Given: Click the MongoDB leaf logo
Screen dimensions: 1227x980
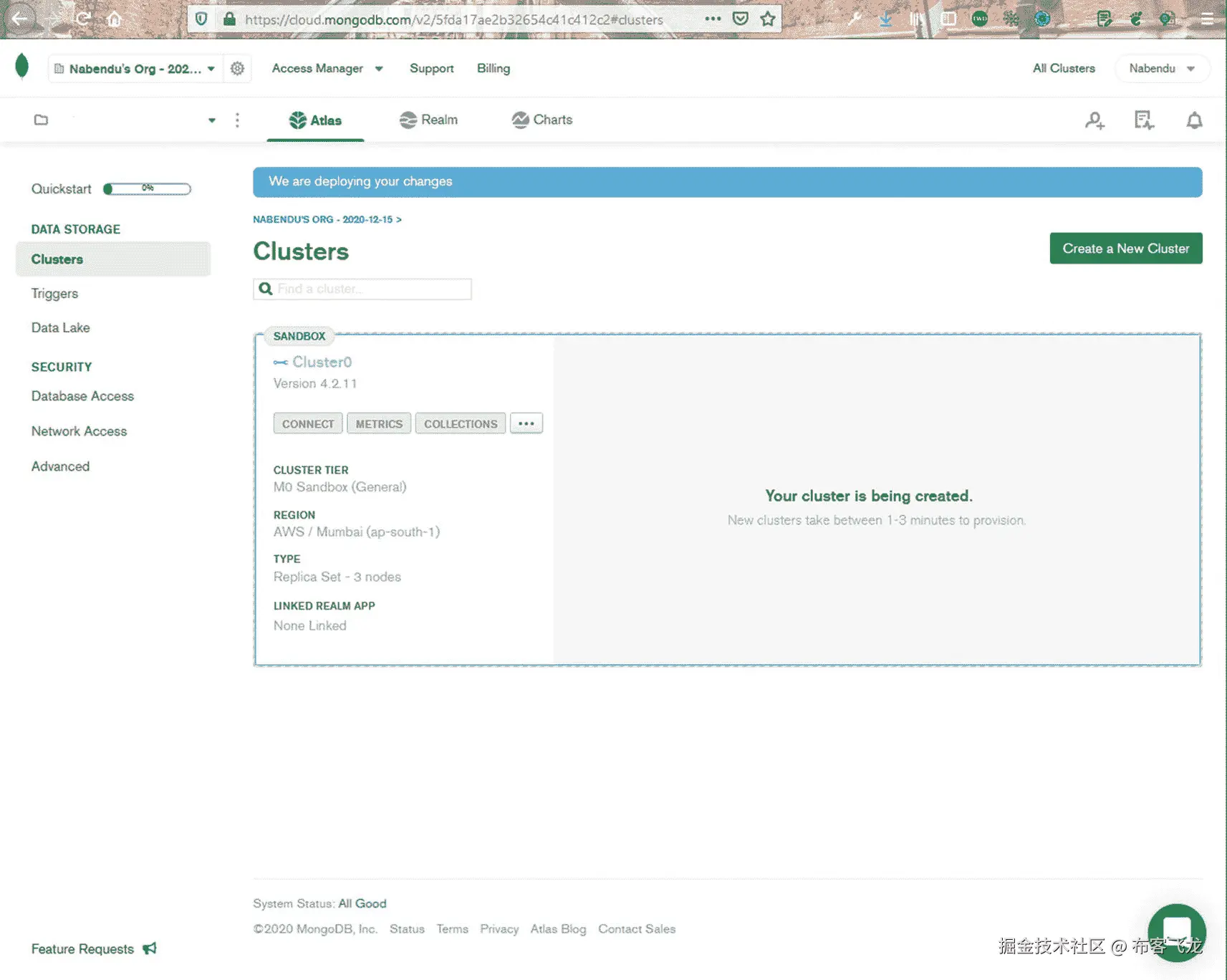Looking at the screenshot, I should [22, 67].
